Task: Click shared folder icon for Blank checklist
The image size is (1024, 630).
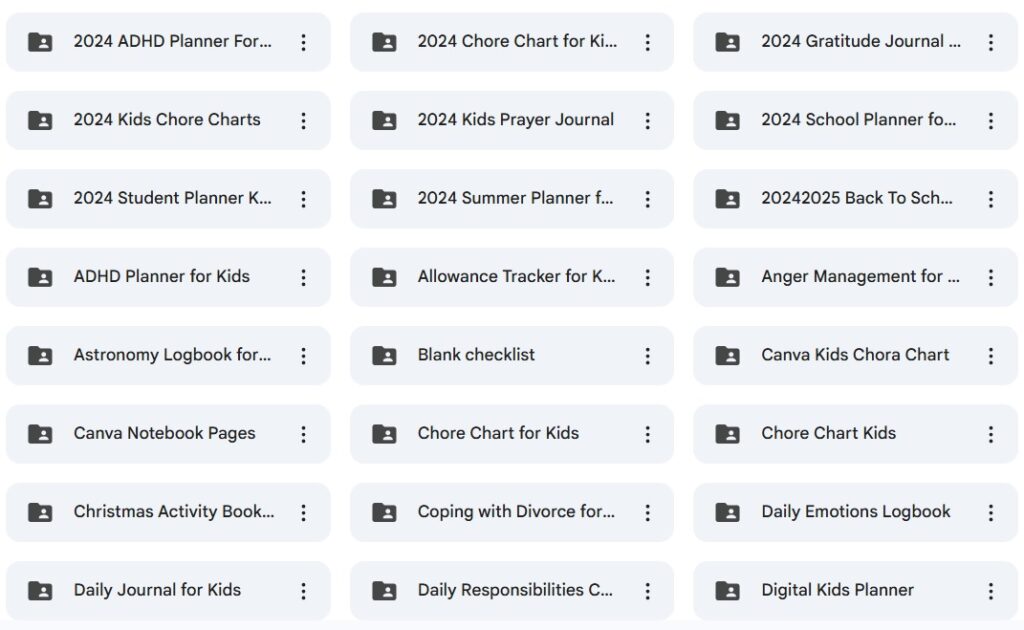Action: tap(384, 355)
